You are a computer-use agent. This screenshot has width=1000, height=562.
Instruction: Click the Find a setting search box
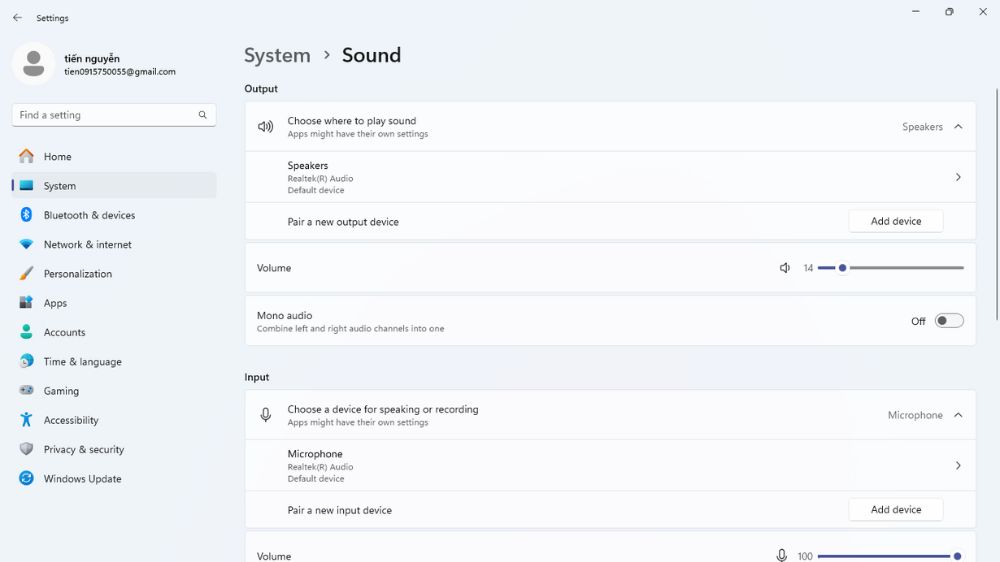pos(114,115)
